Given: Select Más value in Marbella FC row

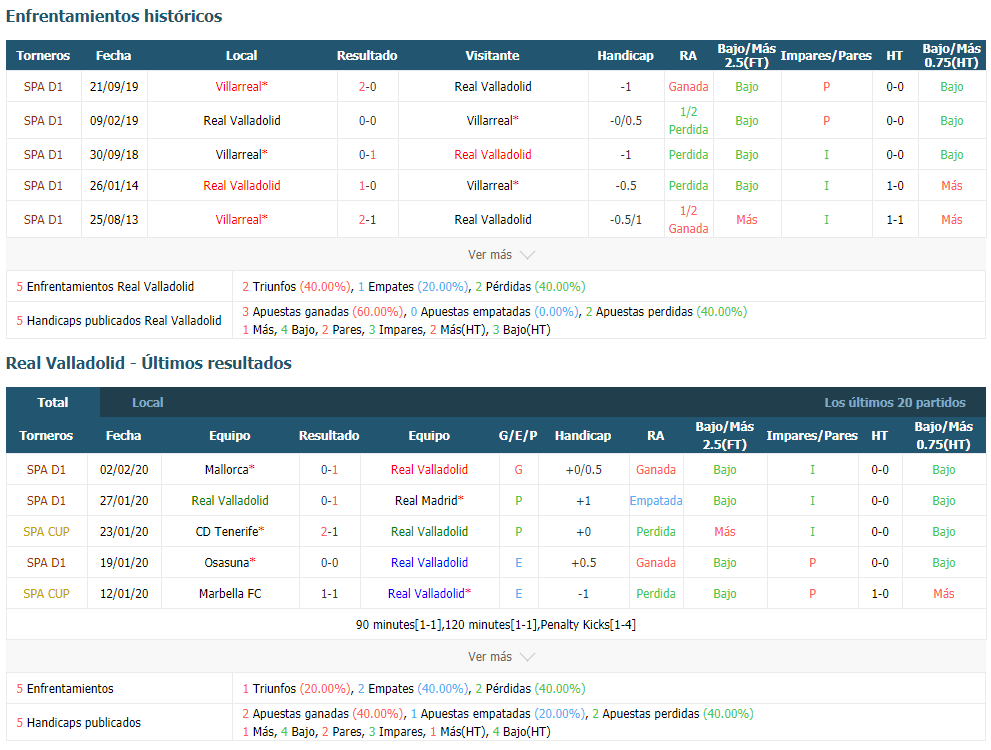Looking at the screenshot, I should pos(943,593).
